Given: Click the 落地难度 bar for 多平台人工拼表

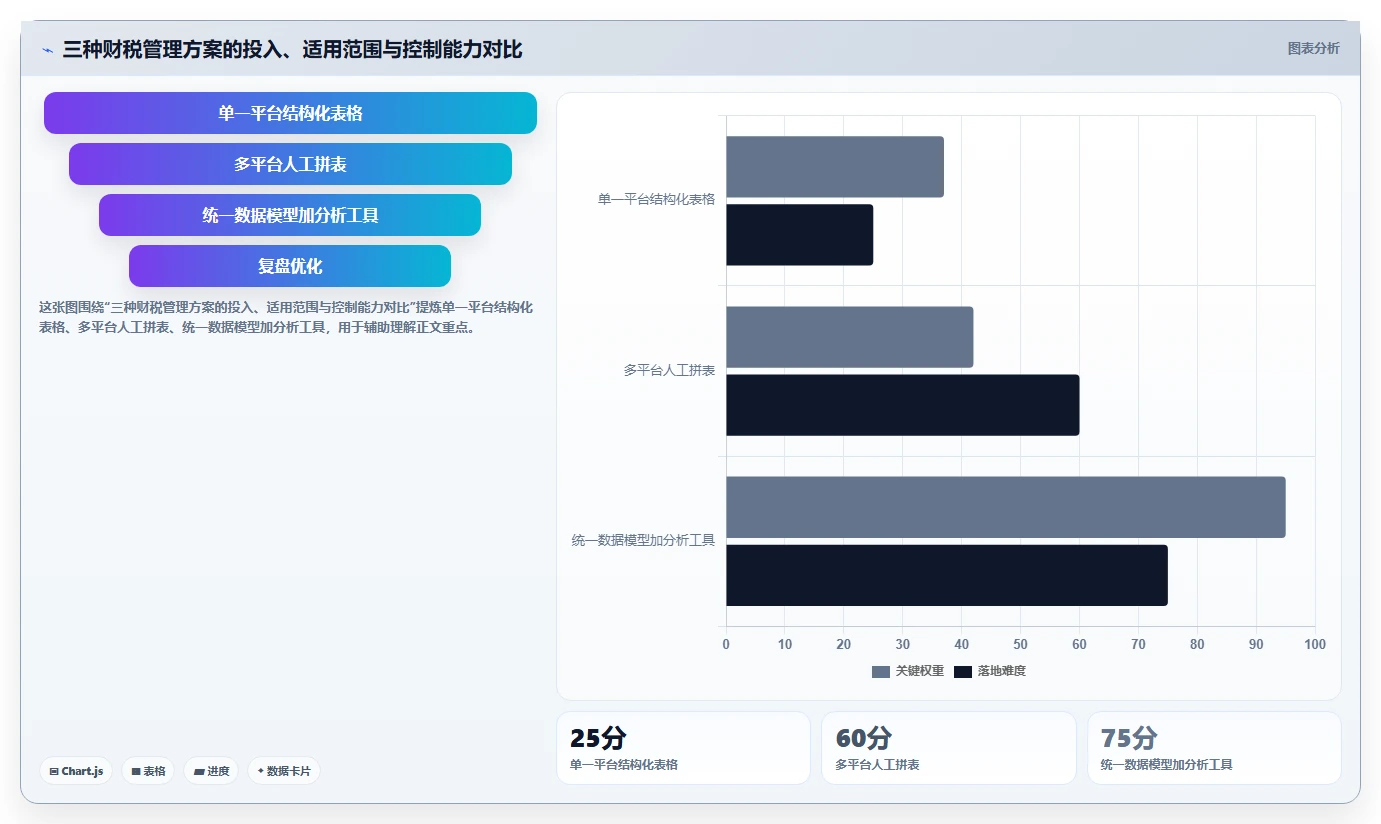Looking at the screenshot, I should 903,405.
